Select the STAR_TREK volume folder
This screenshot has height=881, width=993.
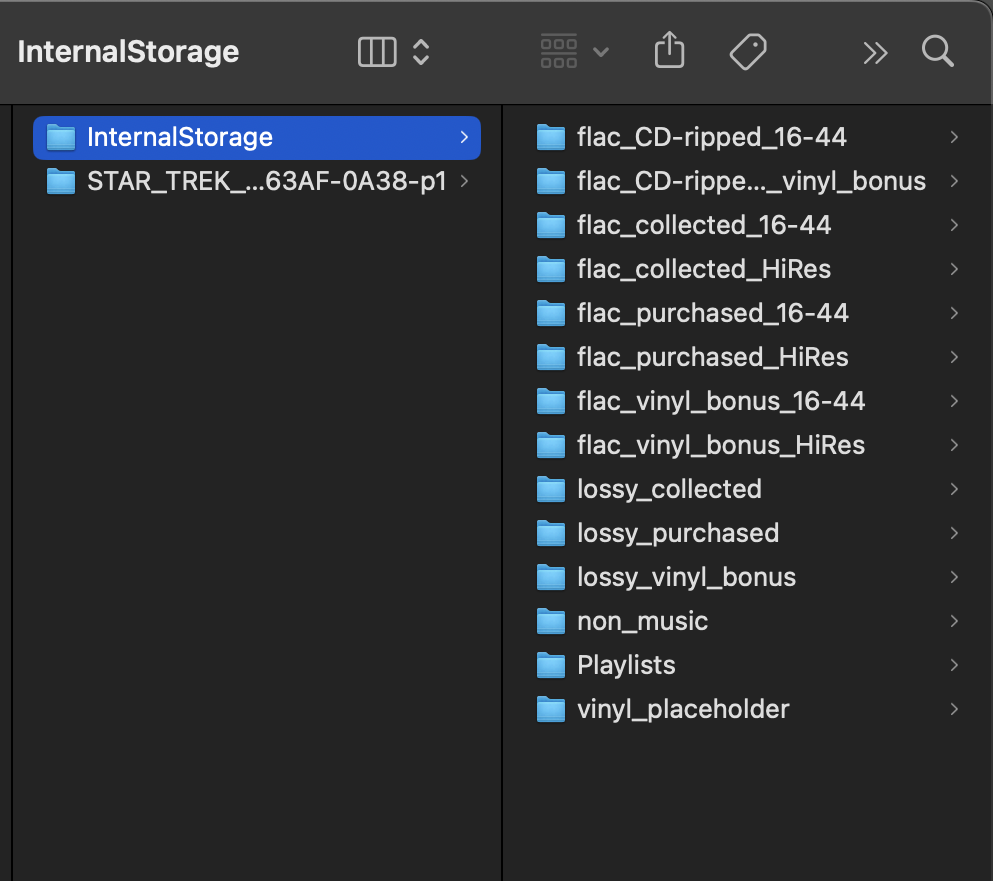coord(265,181)
